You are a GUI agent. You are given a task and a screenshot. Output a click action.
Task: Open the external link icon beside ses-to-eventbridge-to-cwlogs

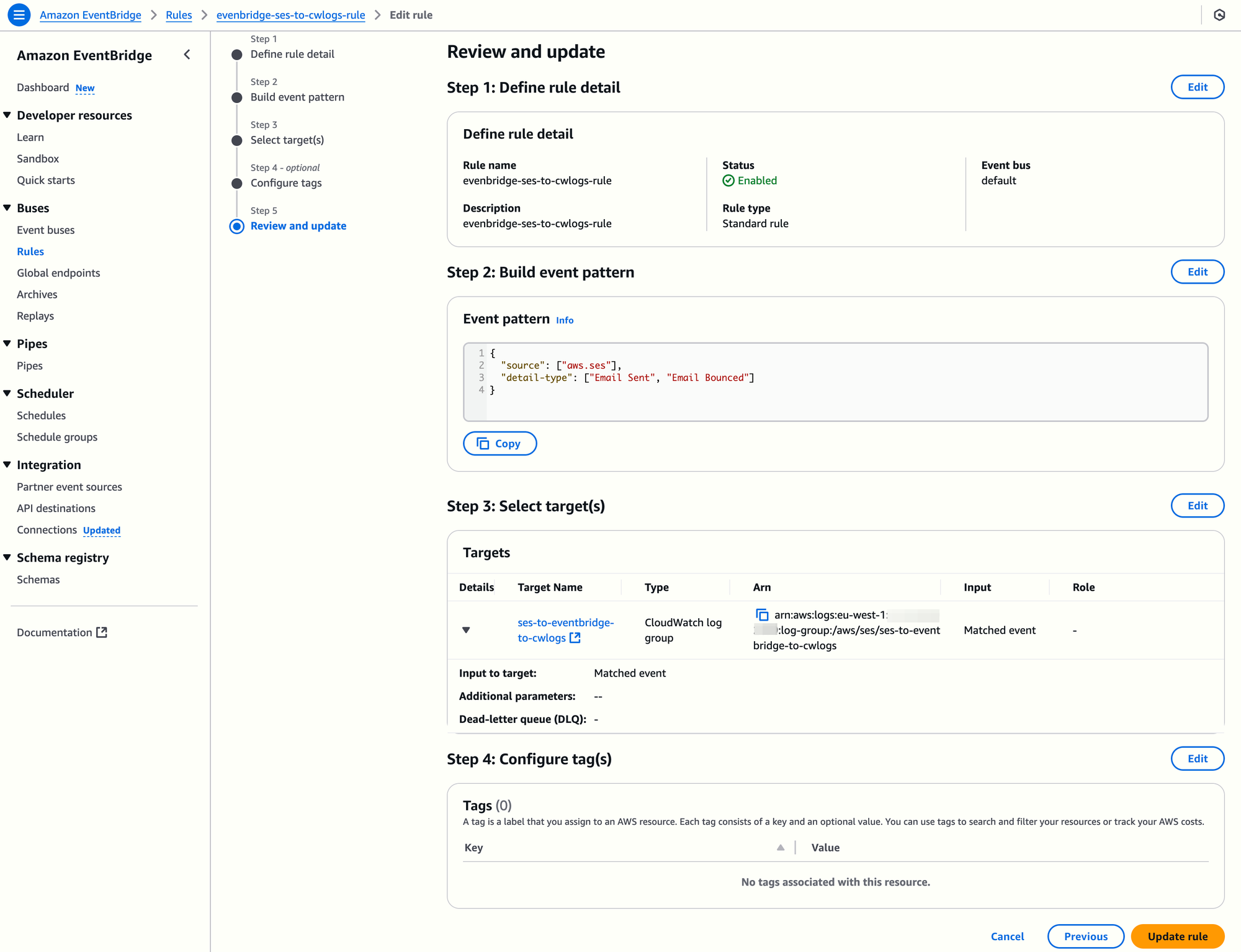575,638
